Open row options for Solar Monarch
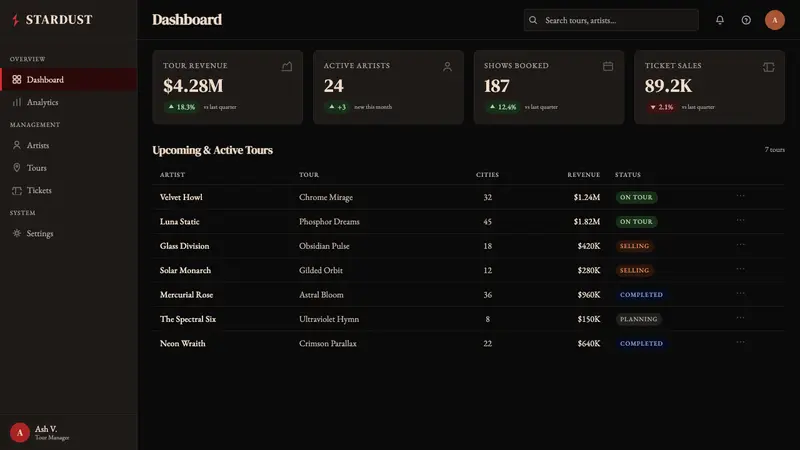Image resolution: width=800 pixels, height=450 pixels. pyautogui.click(x=740, y=269)
